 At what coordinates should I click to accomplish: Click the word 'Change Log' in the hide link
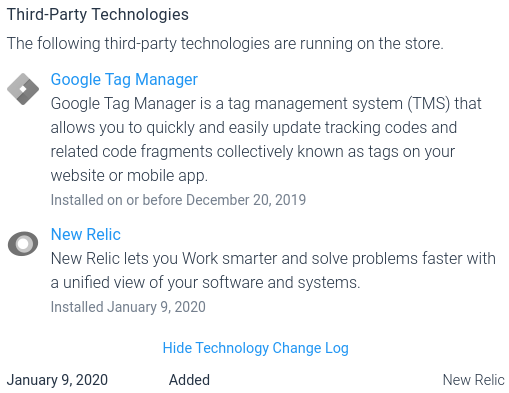(311, 348)
